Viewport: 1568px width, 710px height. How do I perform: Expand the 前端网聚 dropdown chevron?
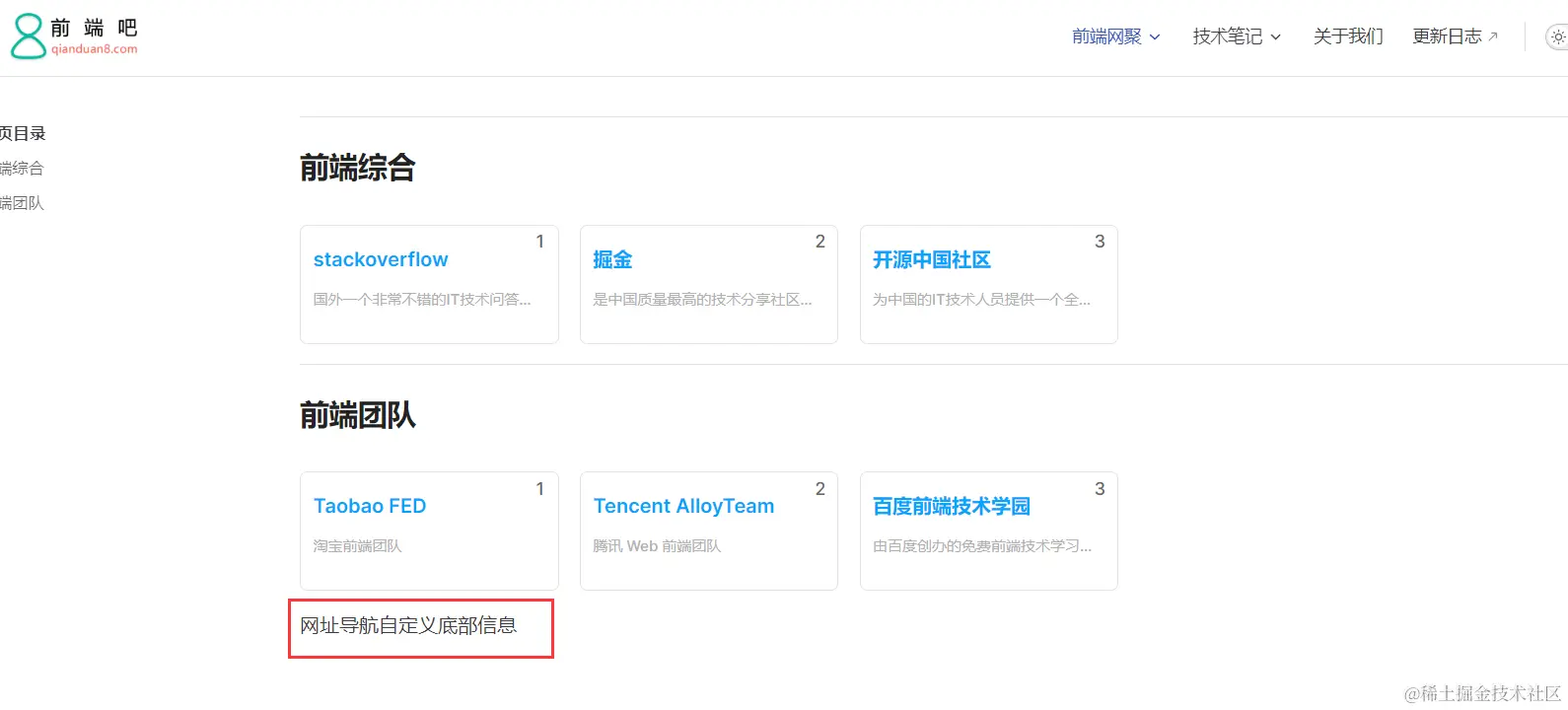coord(1155,37)
